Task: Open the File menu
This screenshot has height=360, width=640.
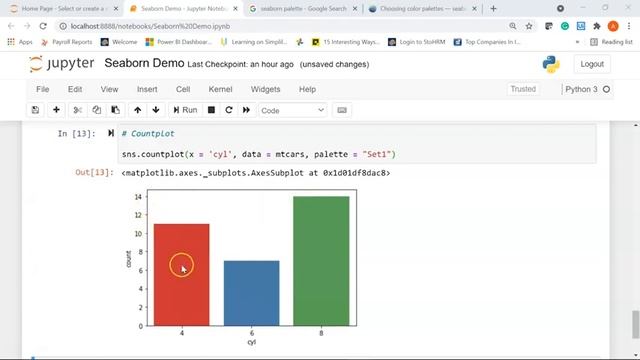Action: pos(42,89)
